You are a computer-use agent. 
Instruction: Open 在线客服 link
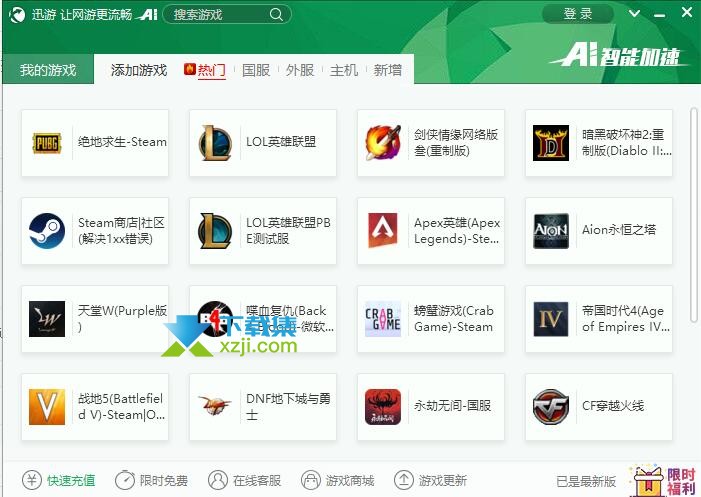257,480
